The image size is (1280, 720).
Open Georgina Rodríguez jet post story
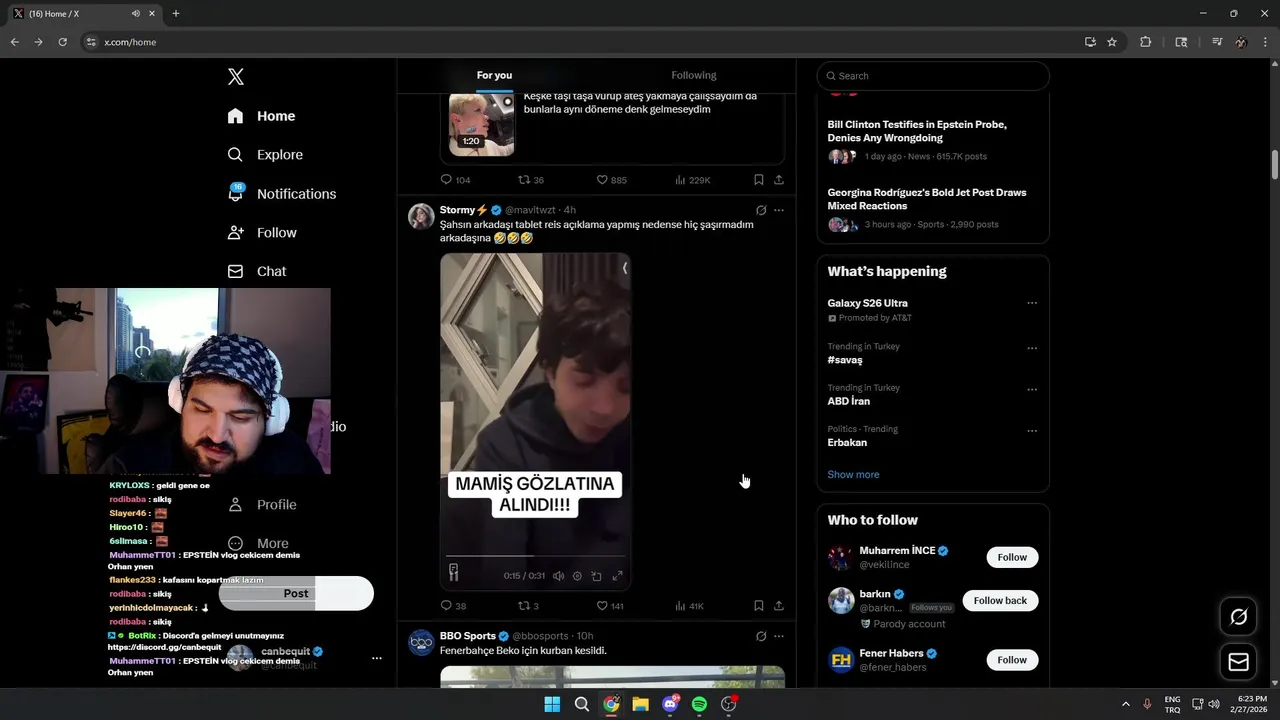[927, 199]
